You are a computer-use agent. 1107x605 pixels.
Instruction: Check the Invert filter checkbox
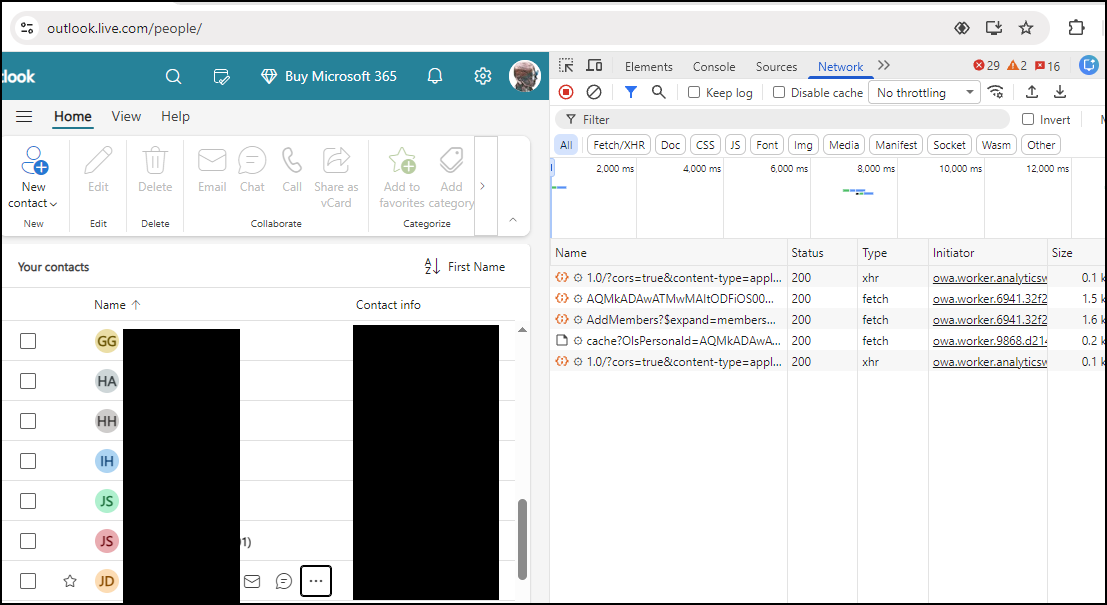point(1028,119)
